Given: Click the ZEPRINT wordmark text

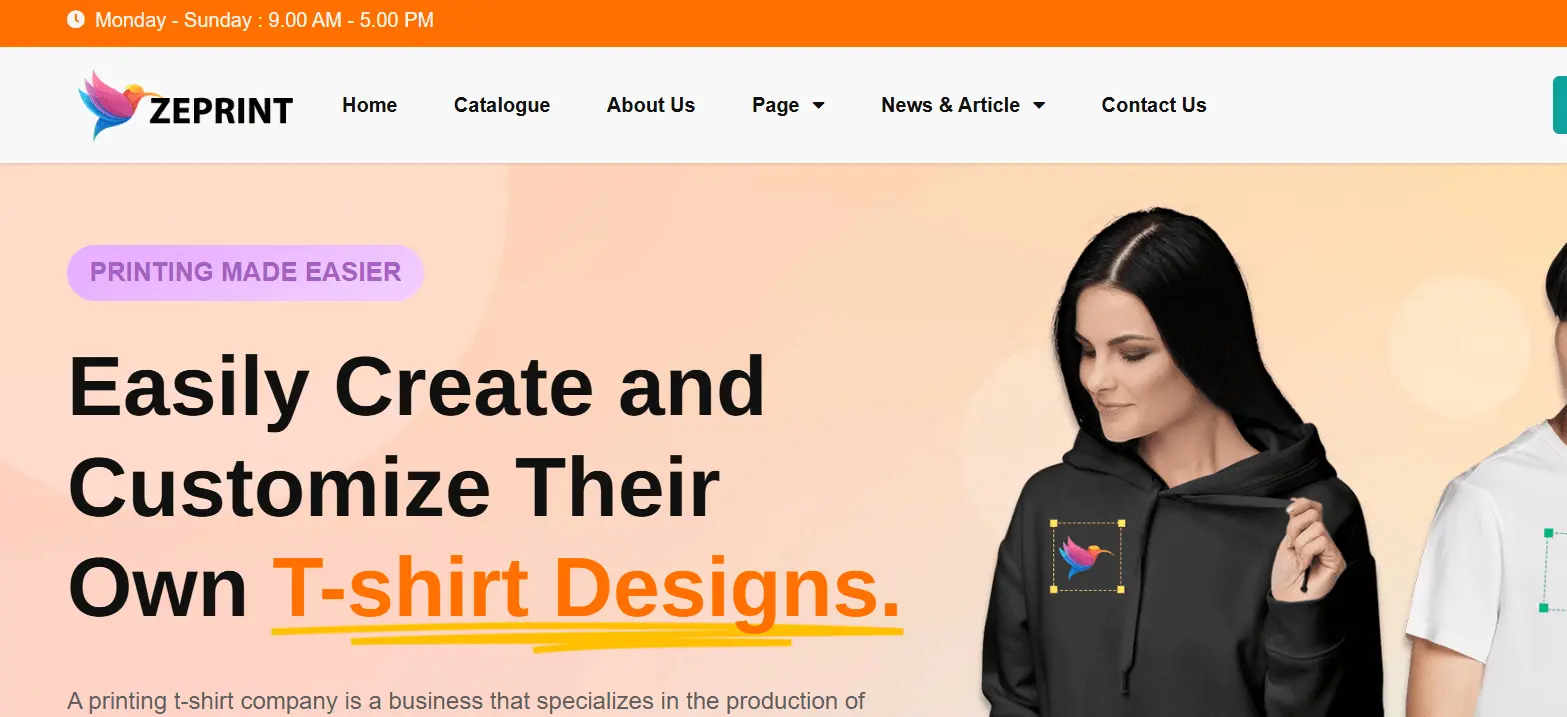Looking at the screenshot, I should (221, 111).
